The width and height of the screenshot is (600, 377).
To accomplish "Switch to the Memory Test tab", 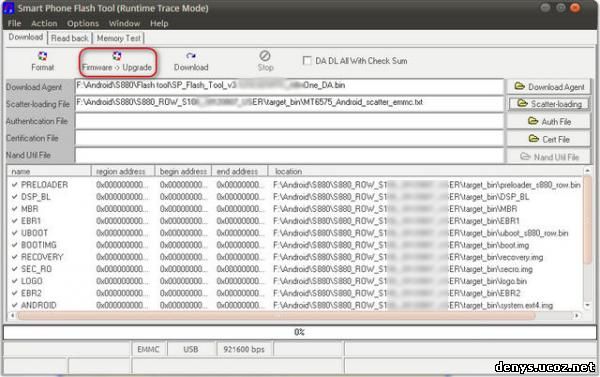I will point(119,38).
